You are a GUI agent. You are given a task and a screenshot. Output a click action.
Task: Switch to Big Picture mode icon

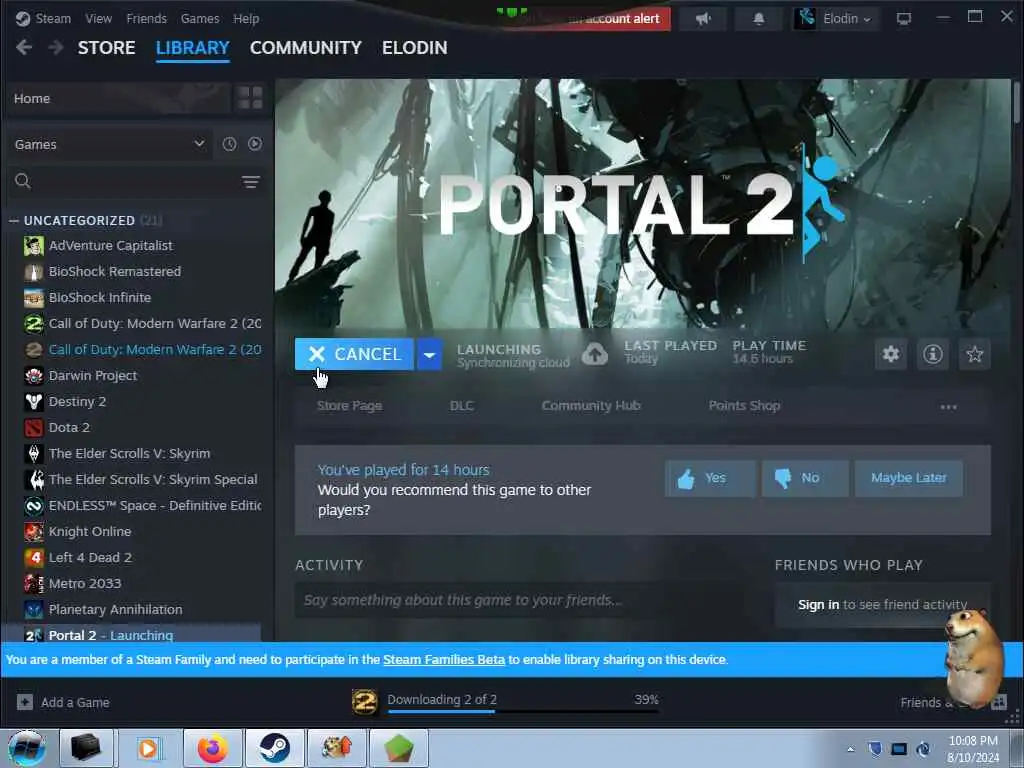[x=904, y=18]
